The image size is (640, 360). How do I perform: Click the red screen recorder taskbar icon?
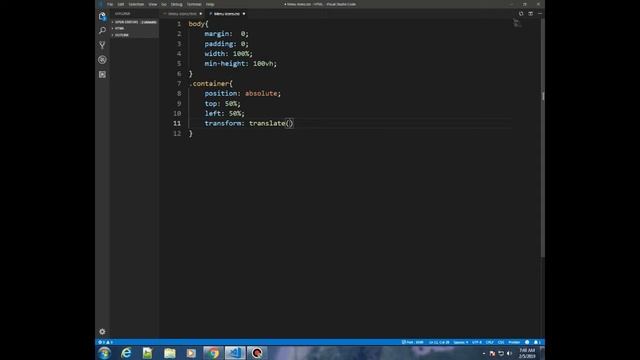[257, 353]
